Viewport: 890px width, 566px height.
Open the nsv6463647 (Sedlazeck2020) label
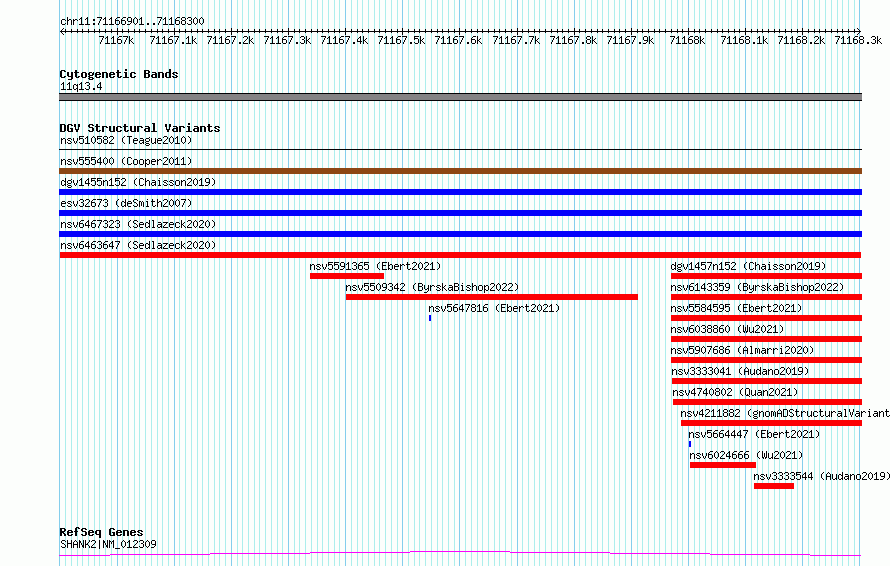pyautogui.click(x=138, y=245)
